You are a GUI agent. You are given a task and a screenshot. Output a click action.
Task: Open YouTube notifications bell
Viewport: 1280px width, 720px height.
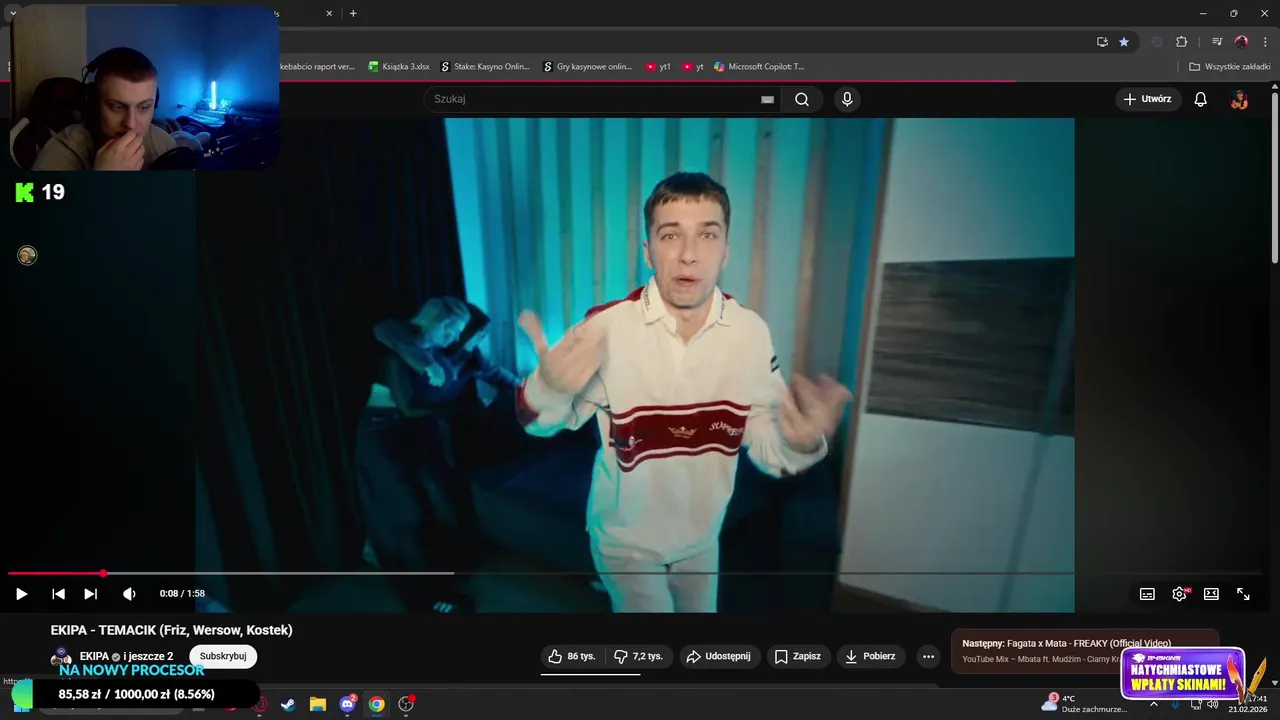(1201, 99)
